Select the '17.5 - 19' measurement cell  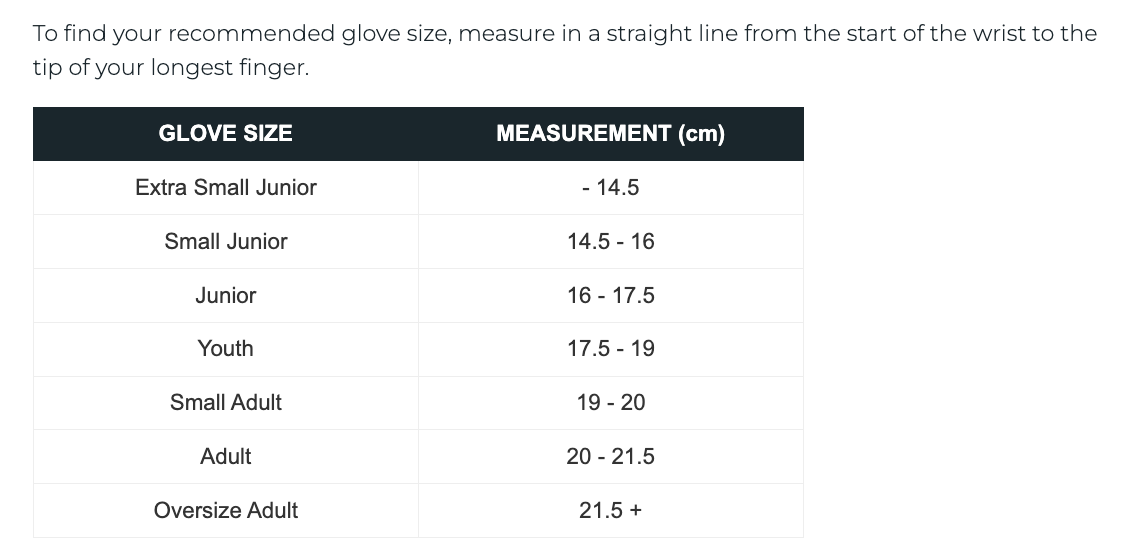(x=610, y=349)
